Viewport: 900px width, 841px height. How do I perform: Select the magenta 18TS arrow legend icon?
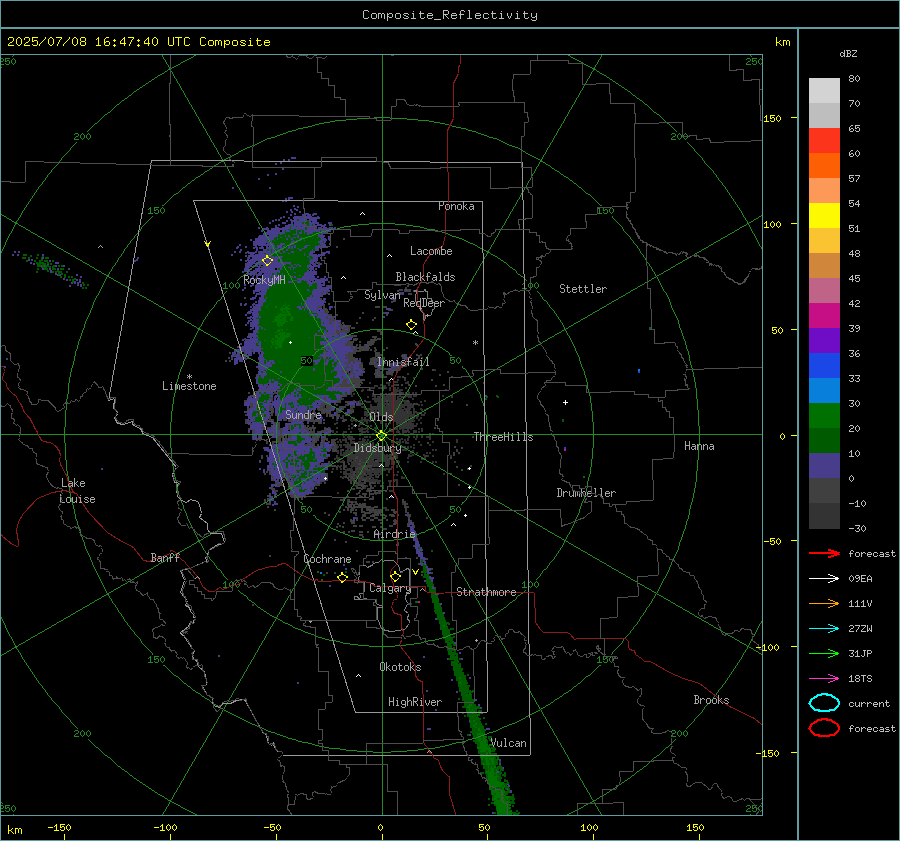coord(824,679)
